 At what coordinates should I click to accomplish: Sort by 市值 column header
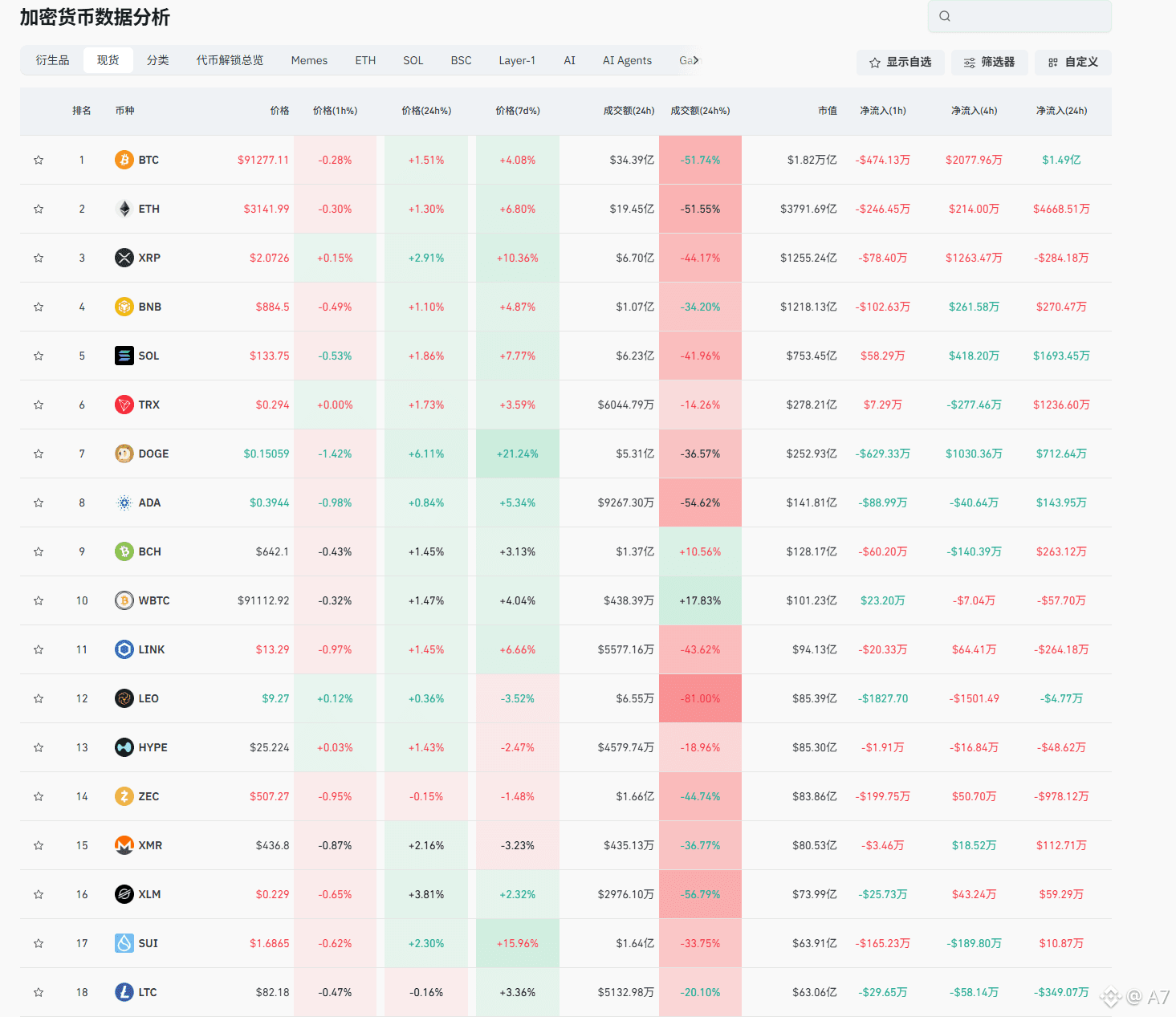(828, 111)
